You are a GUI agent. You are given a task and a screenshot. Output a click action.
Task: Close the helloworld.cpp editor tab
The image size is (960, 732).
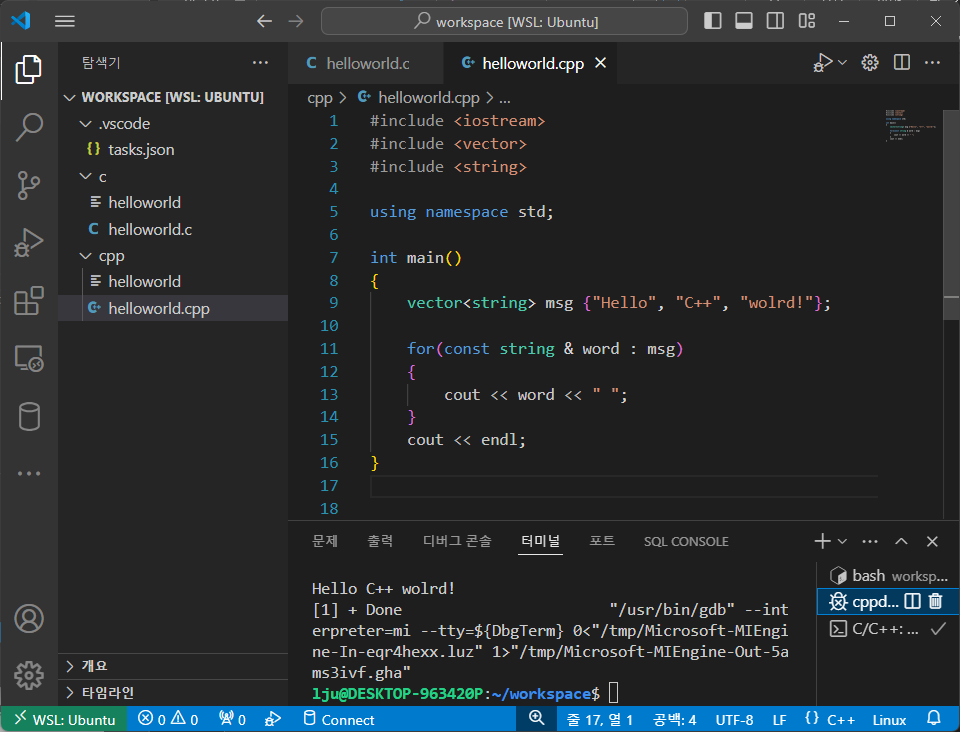[601, 63]
